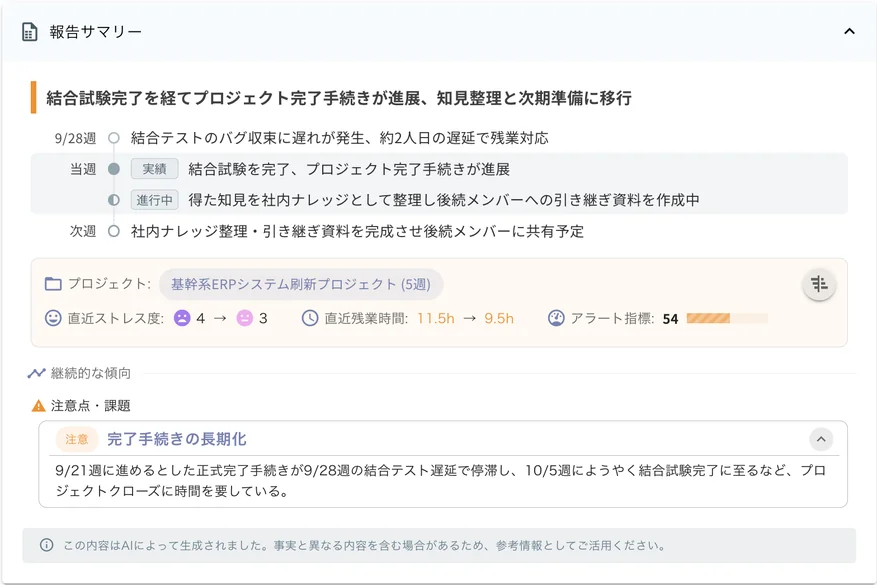The image size is (877, 585).
Task: Click the gauge icon beside アラート指標
Action: tap(556, 318)
